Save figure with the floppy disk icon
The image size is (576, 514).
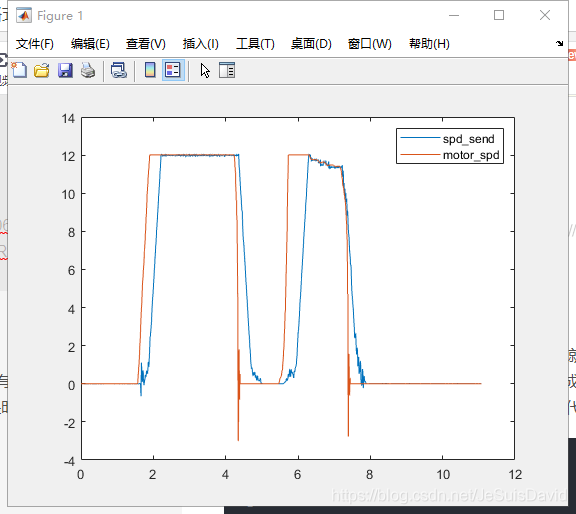(x=65, y=70)
